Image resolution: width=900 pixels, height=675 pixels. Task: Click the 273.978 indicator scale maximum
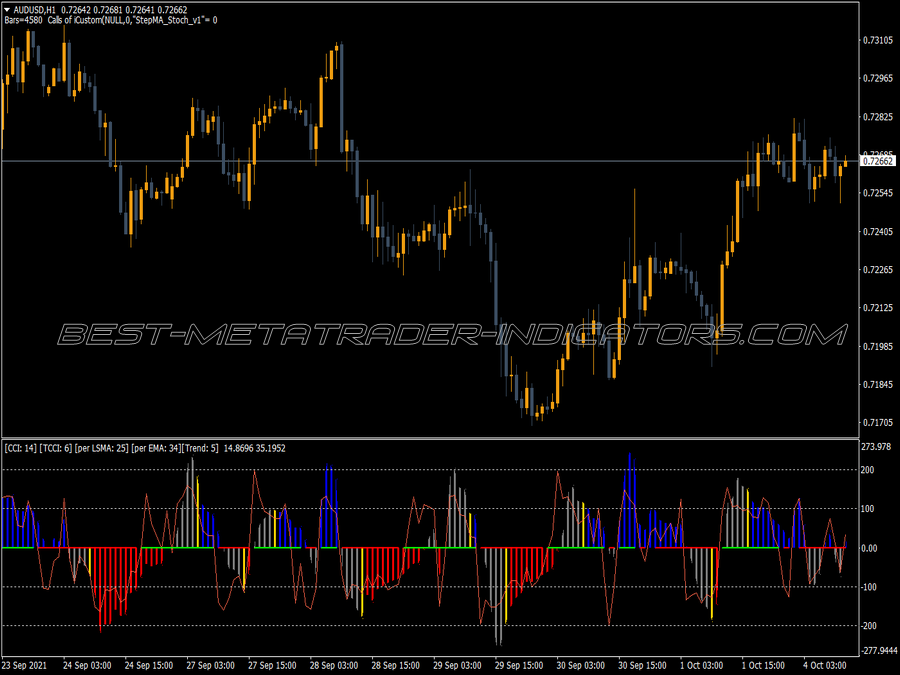[x=876, y=447]
